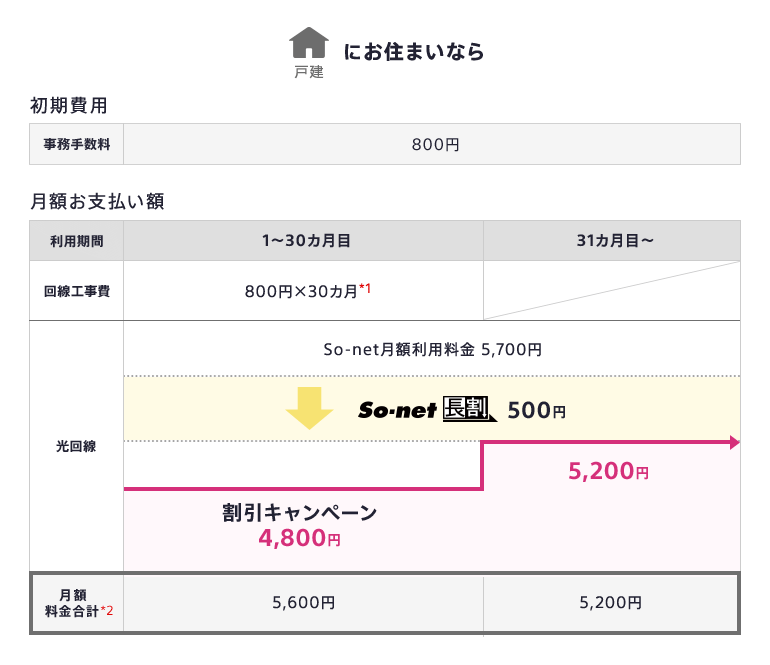Select the 31カ月目〜 column header
The image size is (770, 665).
(x=611, y=241)
